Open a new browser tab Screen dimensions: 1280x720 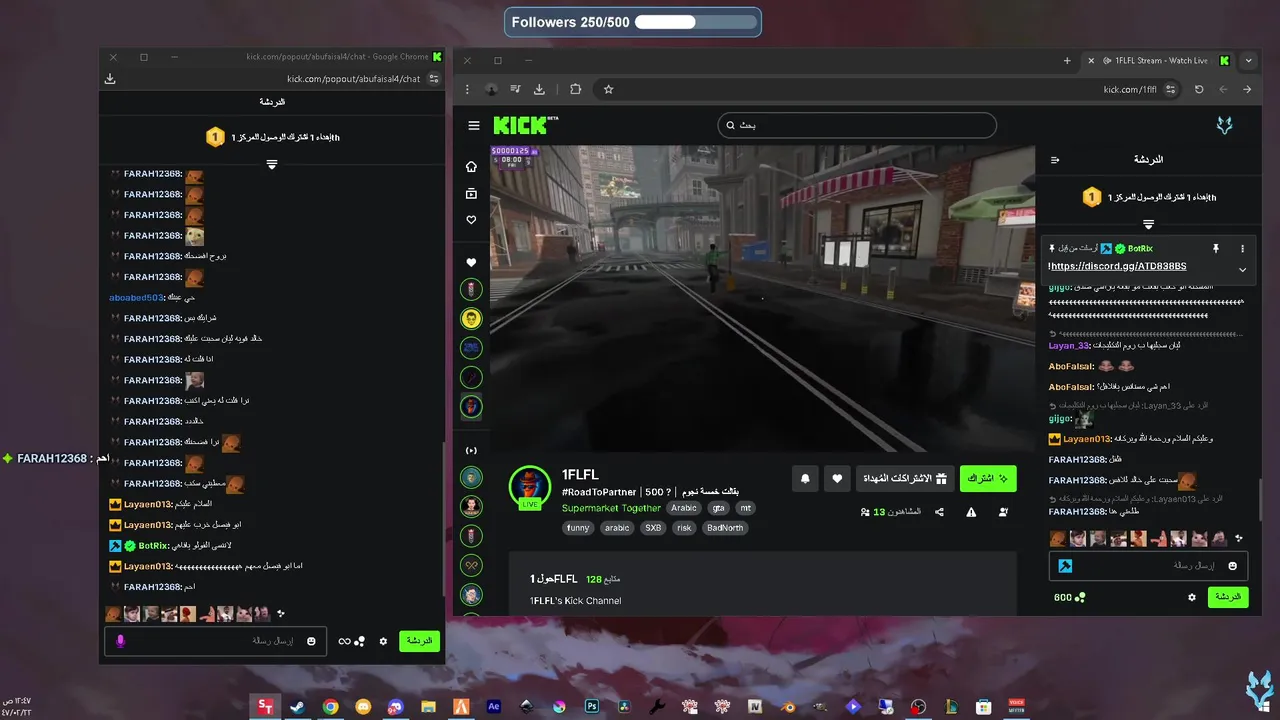[1067, 60]
